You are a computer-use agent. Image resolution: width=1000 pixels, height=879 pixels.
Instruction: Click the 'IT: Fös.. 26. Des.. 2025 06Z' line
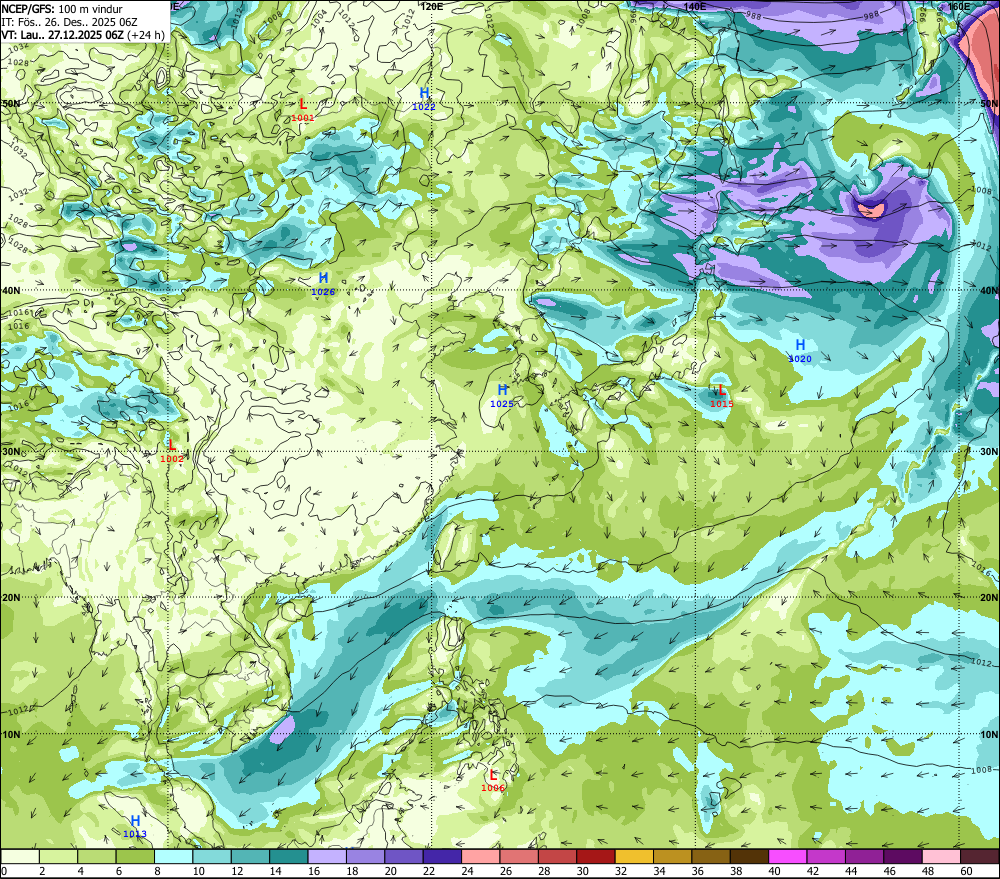tap(70, 22)
